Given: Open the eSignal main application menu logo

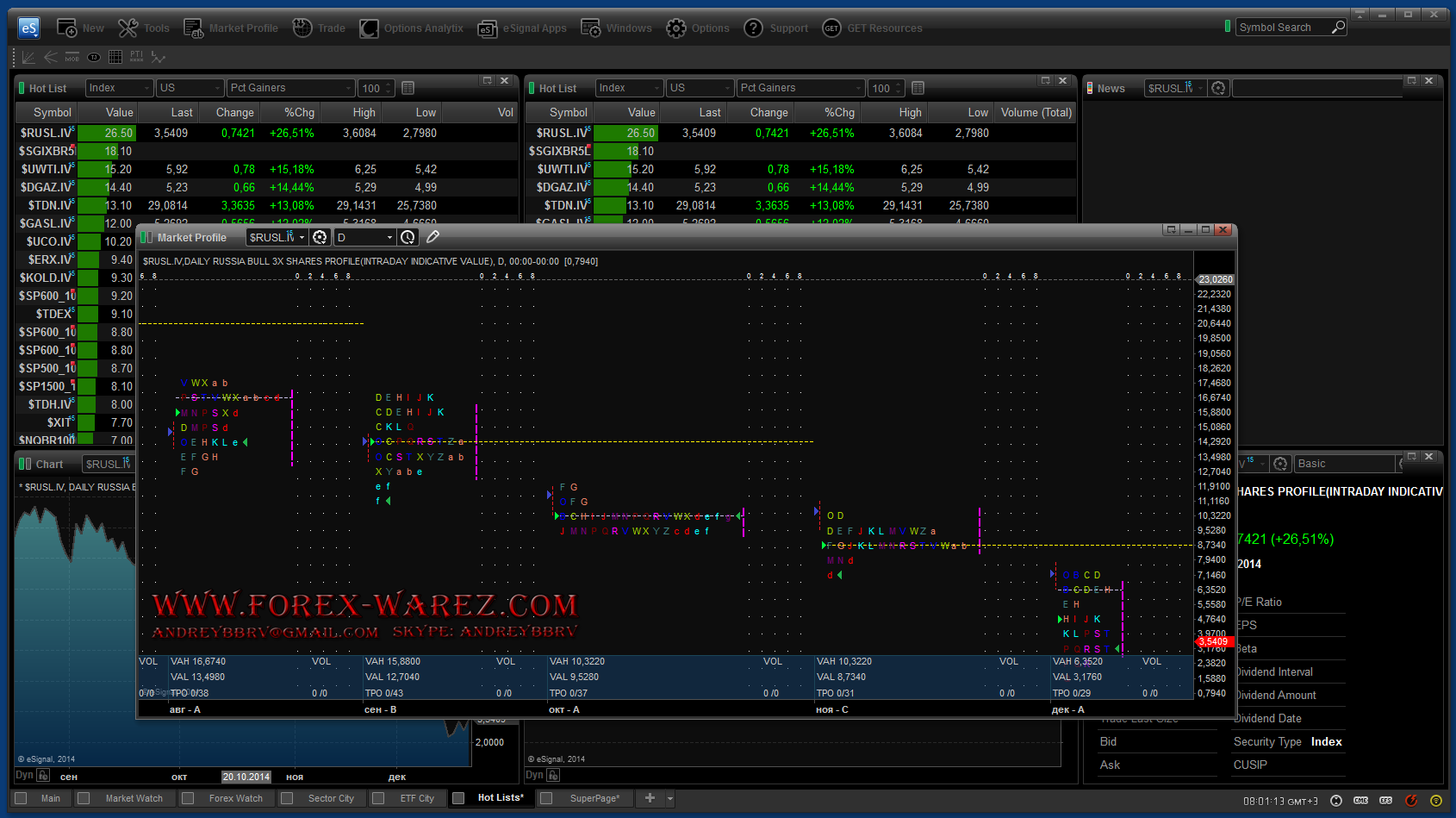Looking at the screenshot, I should (x=28, y=28).
